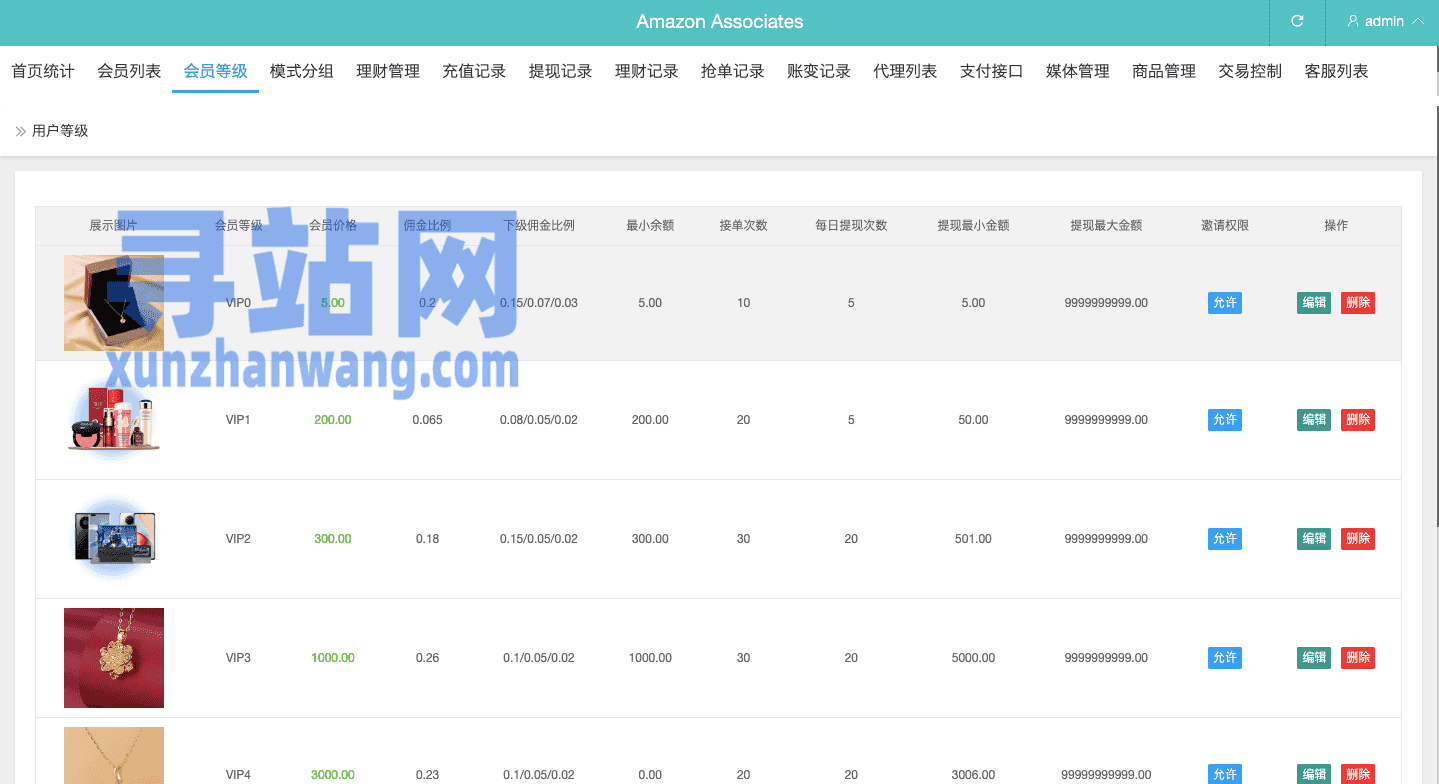Click the VIP1 cosmetics product thumbnail
Screen dimensions: 1439x784
(114, 420)
